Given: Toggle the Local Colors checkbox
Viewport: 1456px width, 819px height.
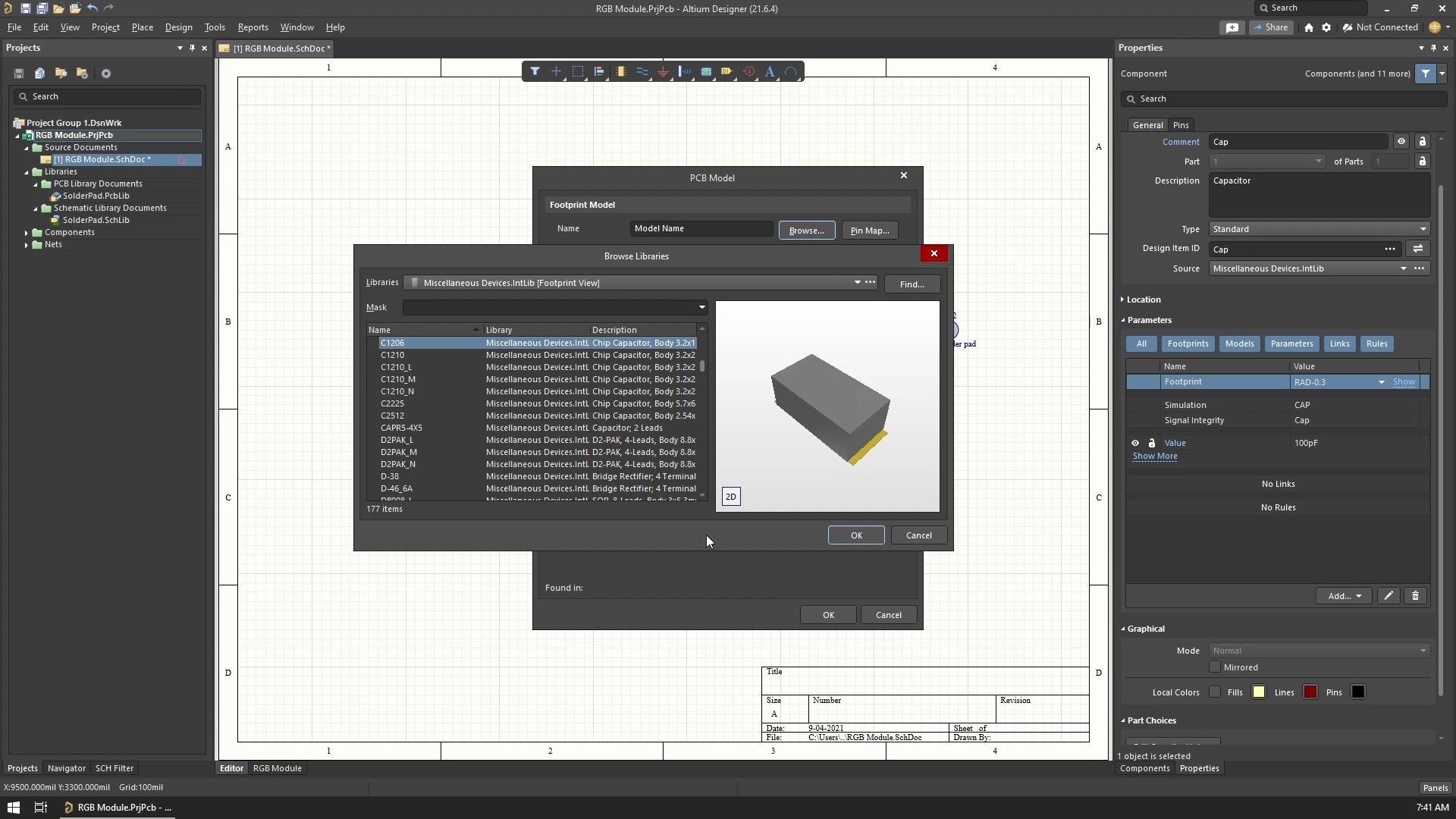Looking at the screenshot, I should (1215, 692).
